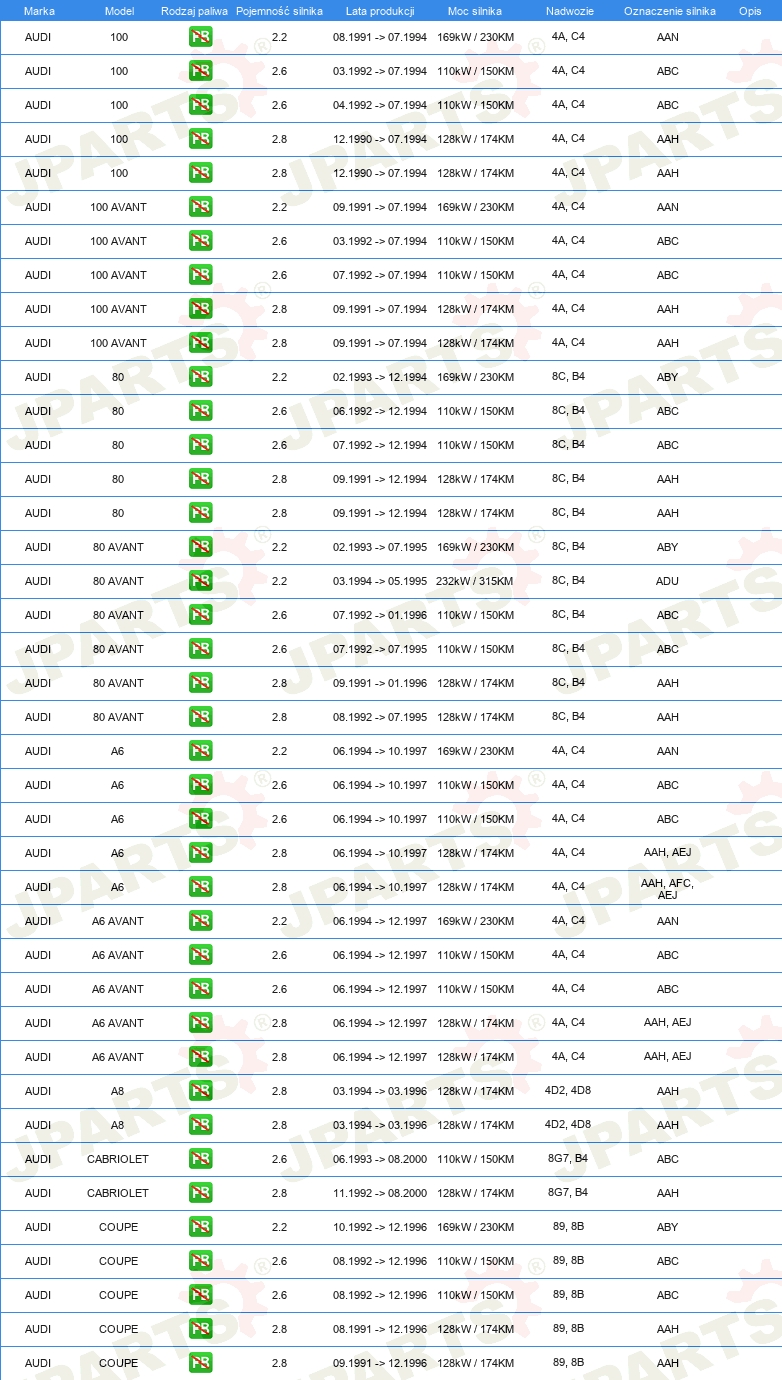Viewport: 782px width, 1380px height.
Task: Select the date range 02.1993 -> 07.1995
Action: pyautogui.click(x=380, y=548)
